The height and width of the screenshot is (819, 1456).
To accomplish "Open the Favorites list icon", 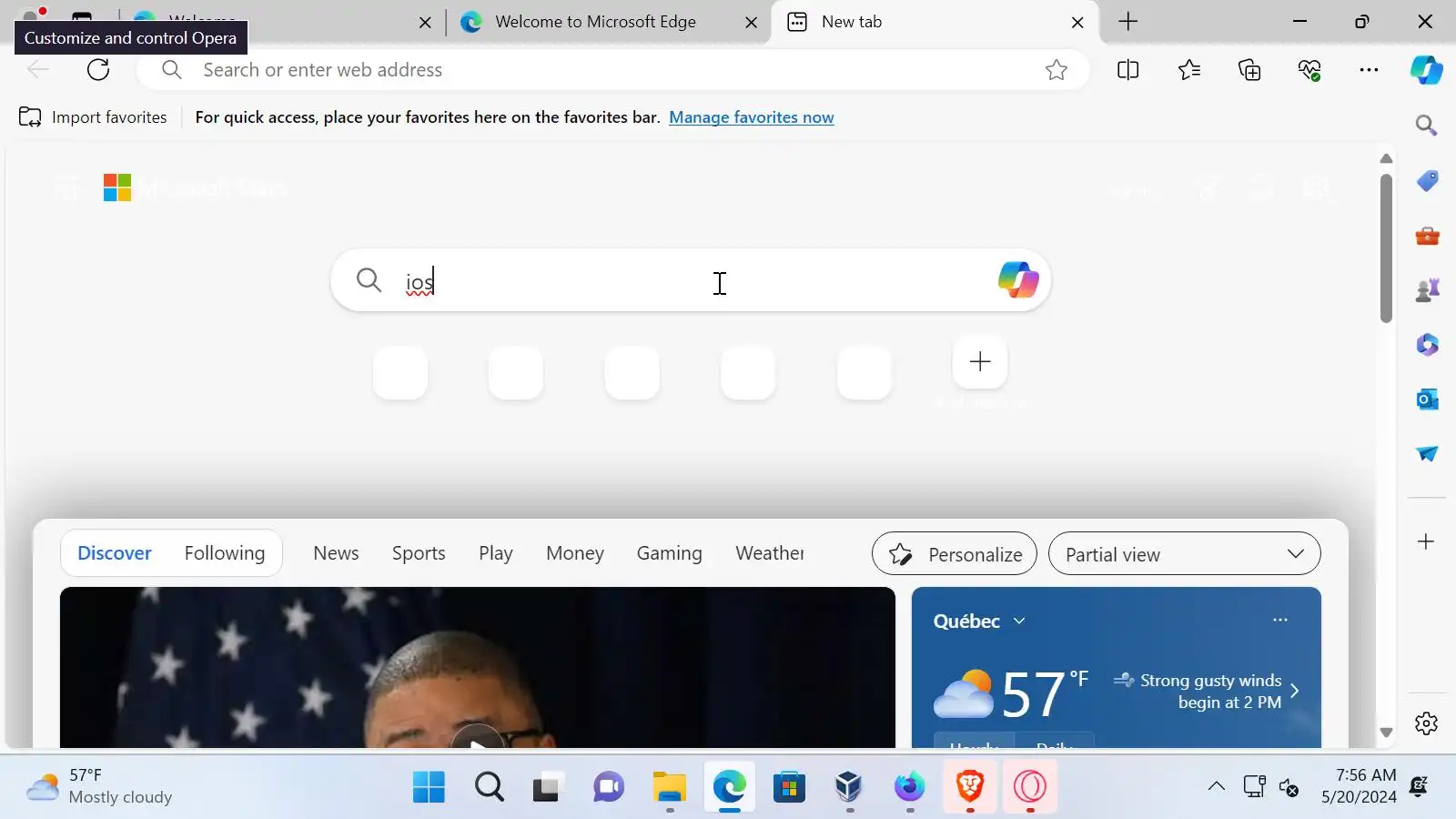I will click(x=1188, y=70).
